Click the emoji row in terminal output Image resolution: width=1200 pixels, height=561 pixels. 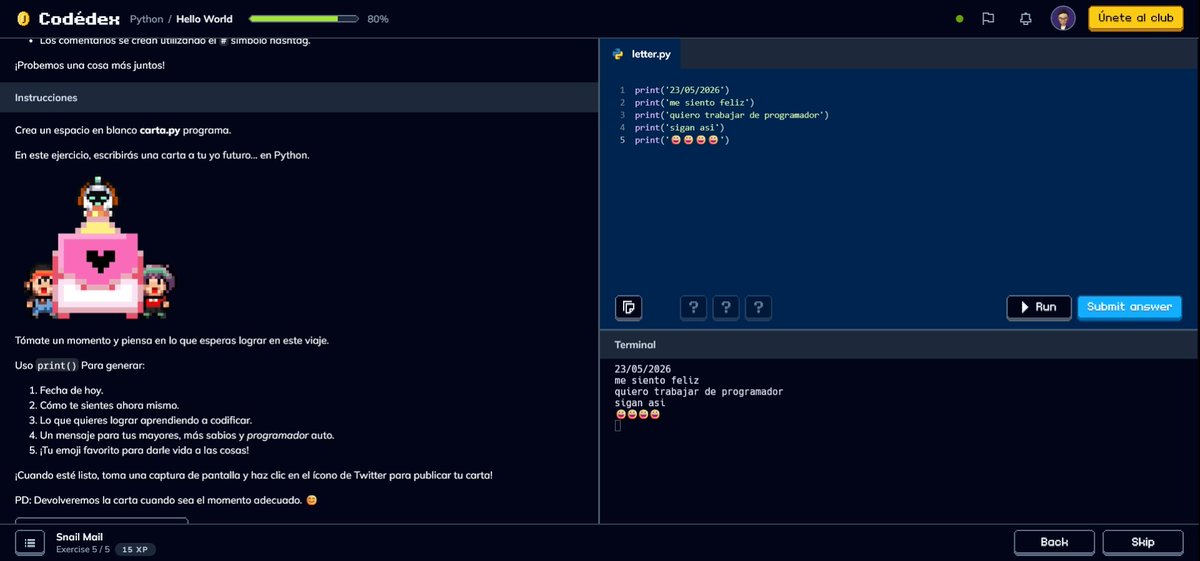[x=638, y=414]
